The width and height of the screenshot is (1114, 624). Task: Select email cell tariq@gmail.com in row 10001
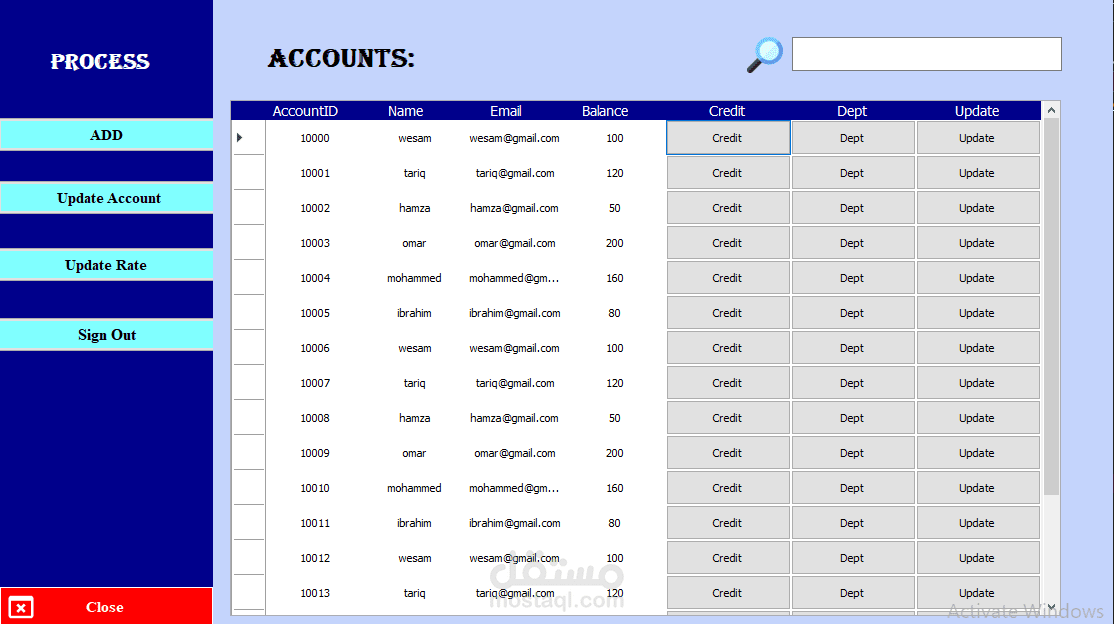[x=514, y=173]
